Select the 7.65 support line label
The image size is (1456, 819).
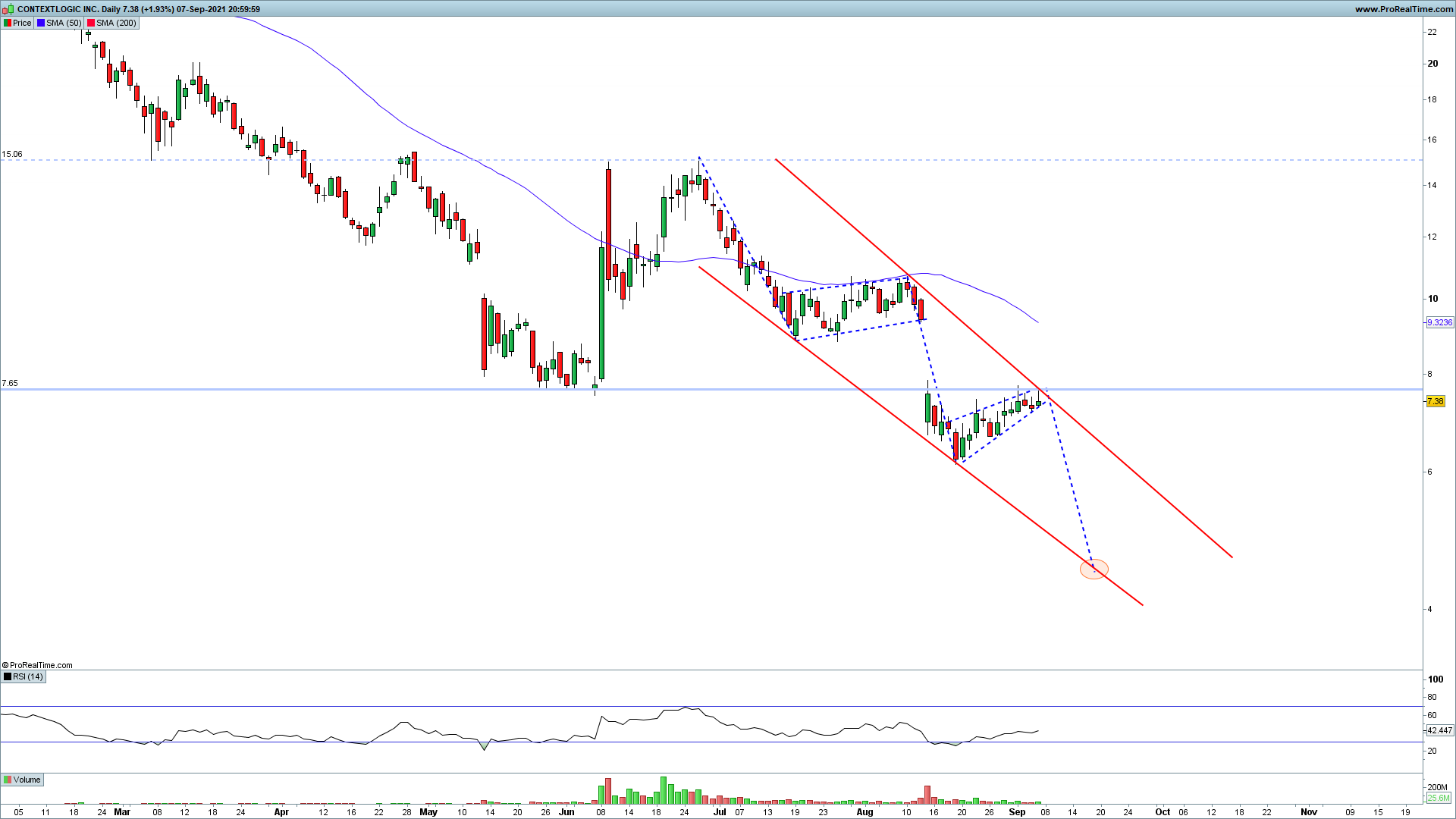[10, 383]
